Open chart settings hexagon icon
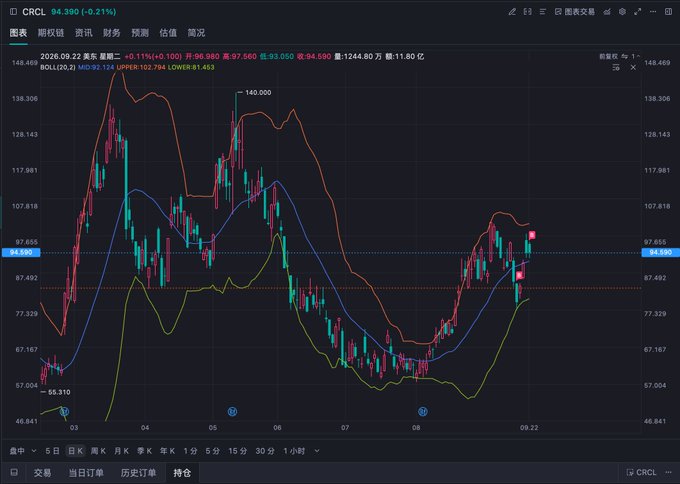Screen dimensions: 680x484 tap(622, 12)
